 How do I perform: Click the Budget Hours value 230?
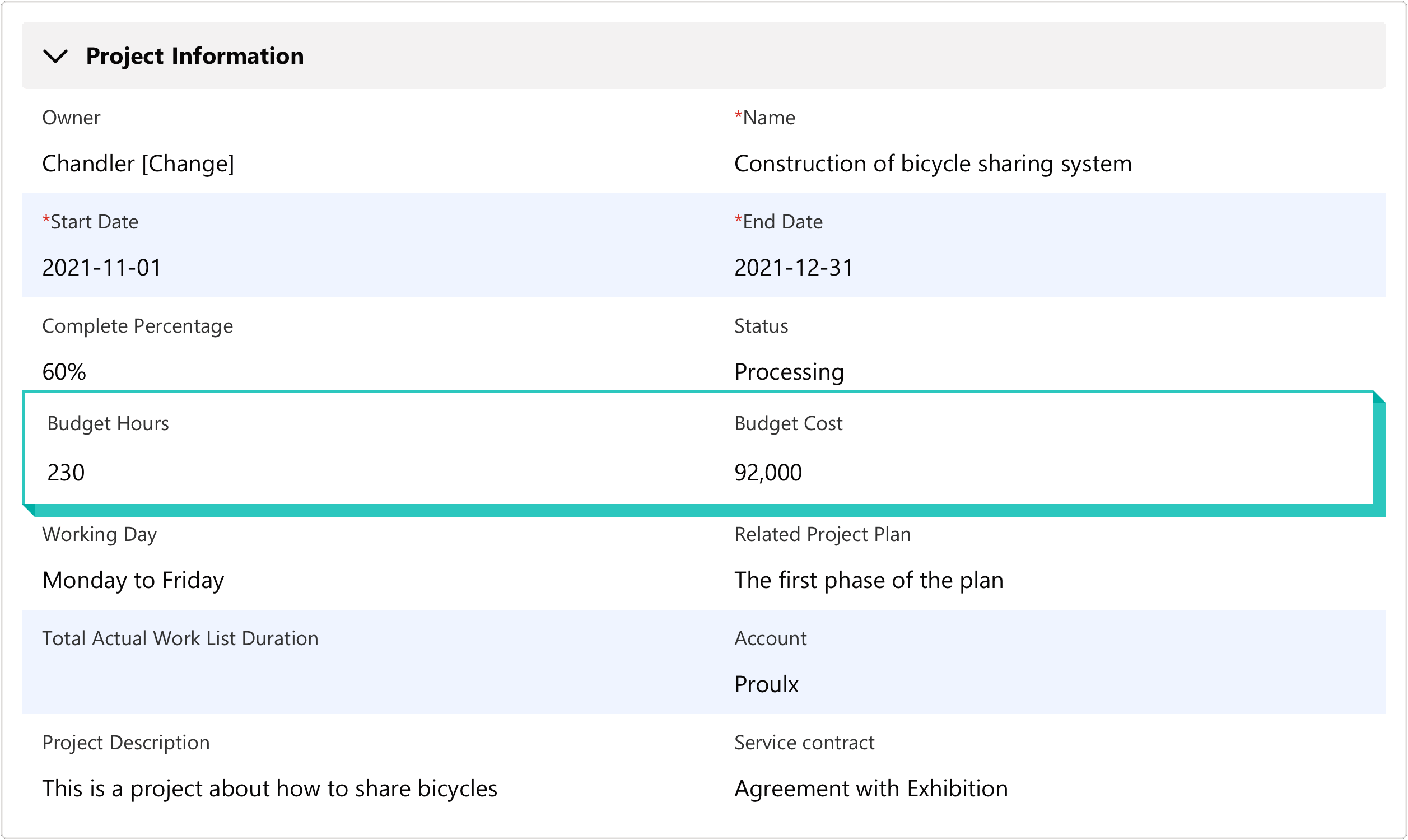tap(66, 473)
